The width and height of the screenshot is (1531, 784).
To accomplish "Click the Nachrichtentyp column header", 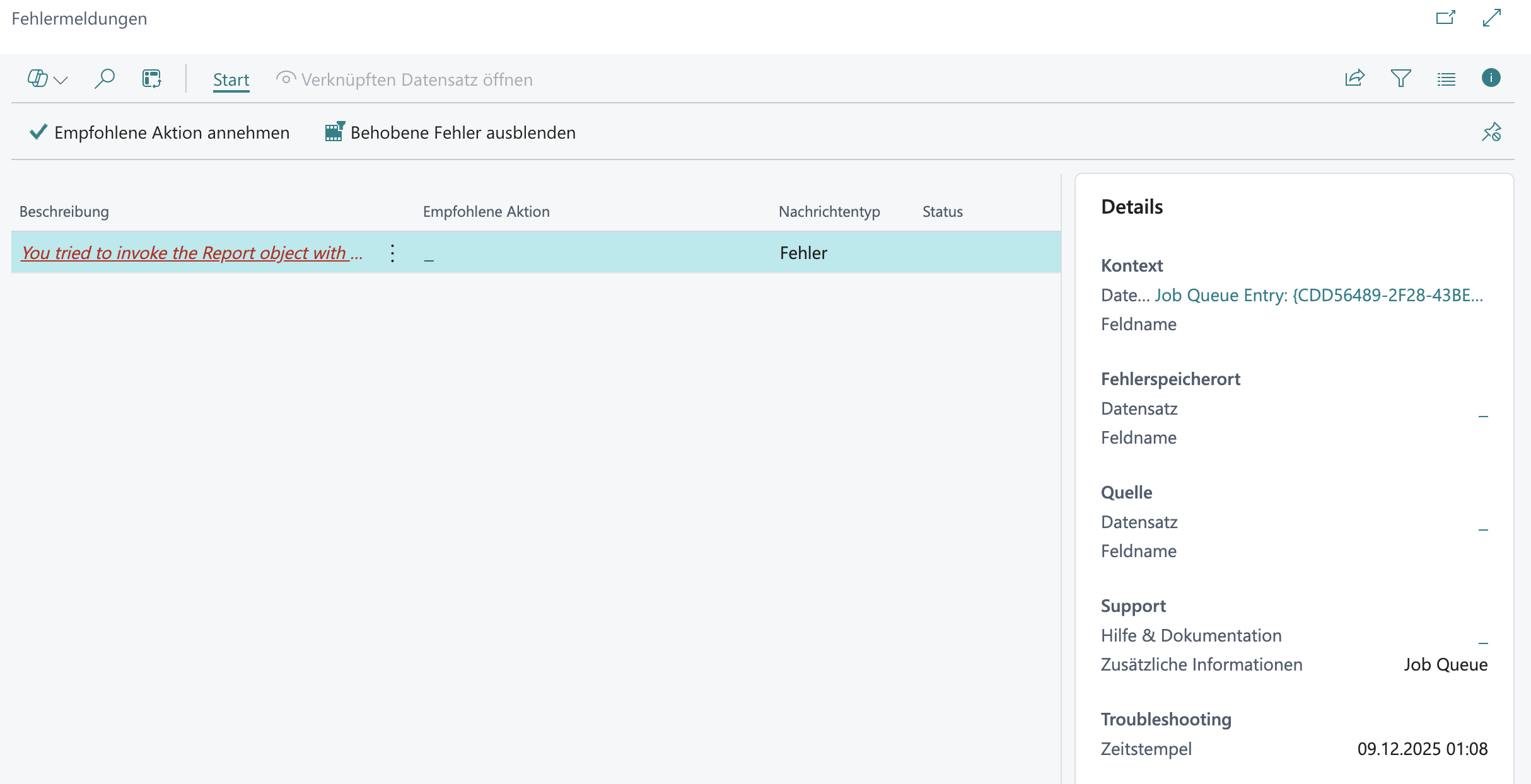I will (829, 212).
